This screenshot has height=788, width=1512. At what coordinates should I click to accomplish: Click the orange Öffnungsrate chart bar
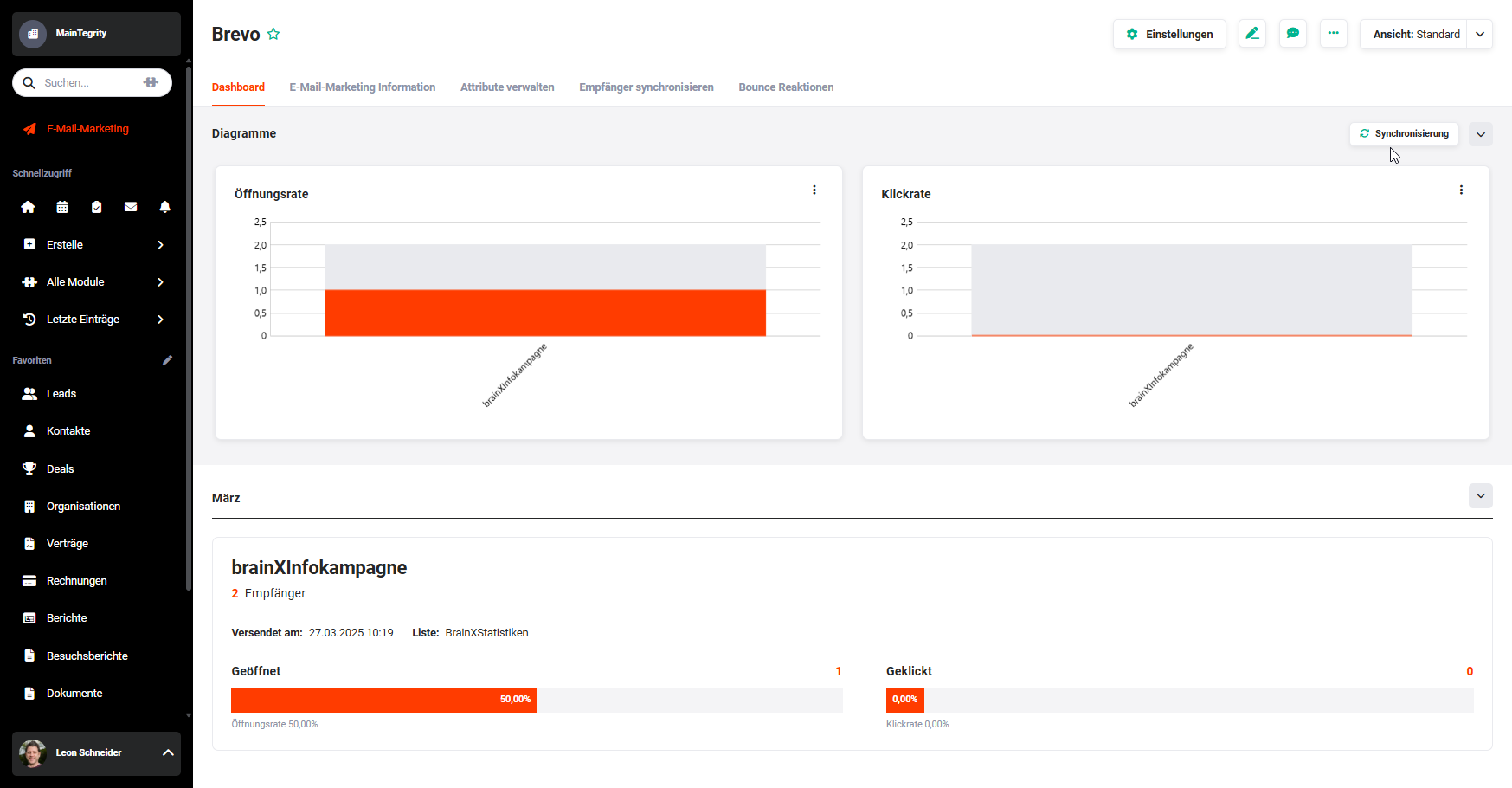[x=545, y=313]
